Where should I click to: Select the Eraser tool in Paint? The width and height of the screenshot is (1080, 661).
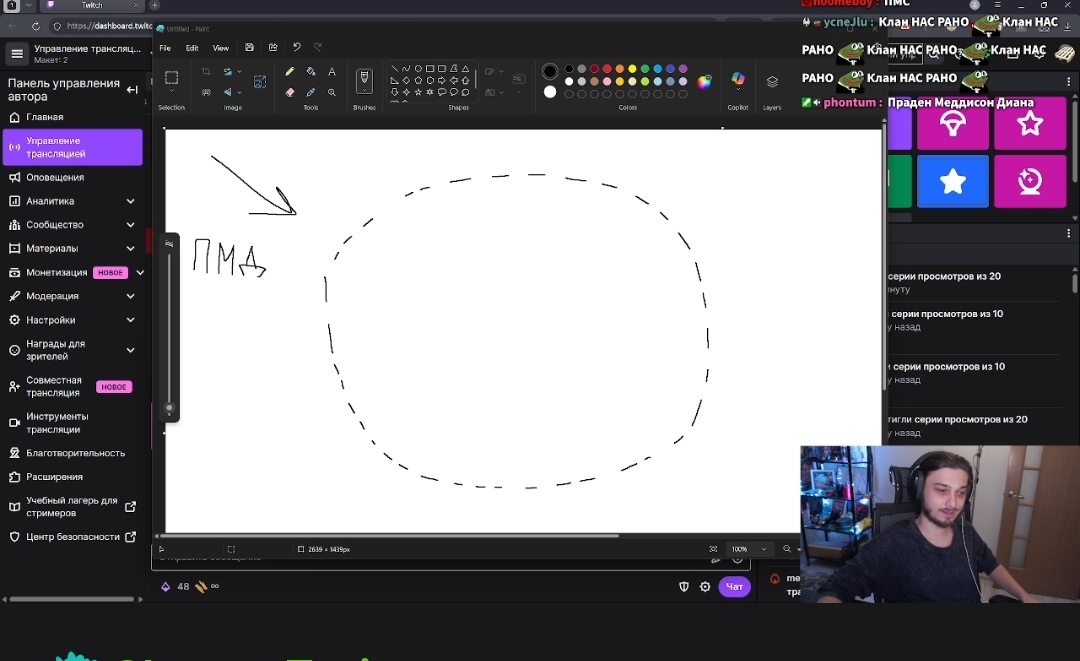click(x=290, y=92)
